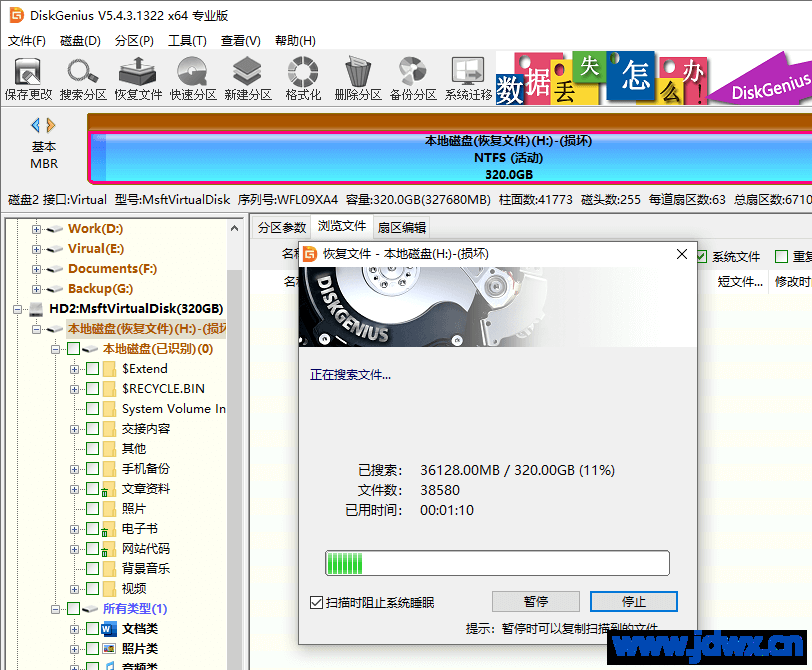Open the 文件(F) menu
812x670 pixels.
tap(26, 40)
